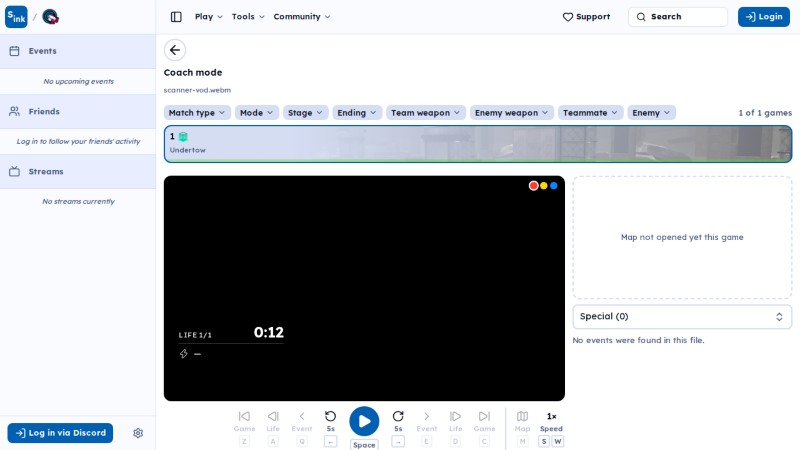Open the Play menu
This screenshot has width=800, height=450.
tap(209, 17)
